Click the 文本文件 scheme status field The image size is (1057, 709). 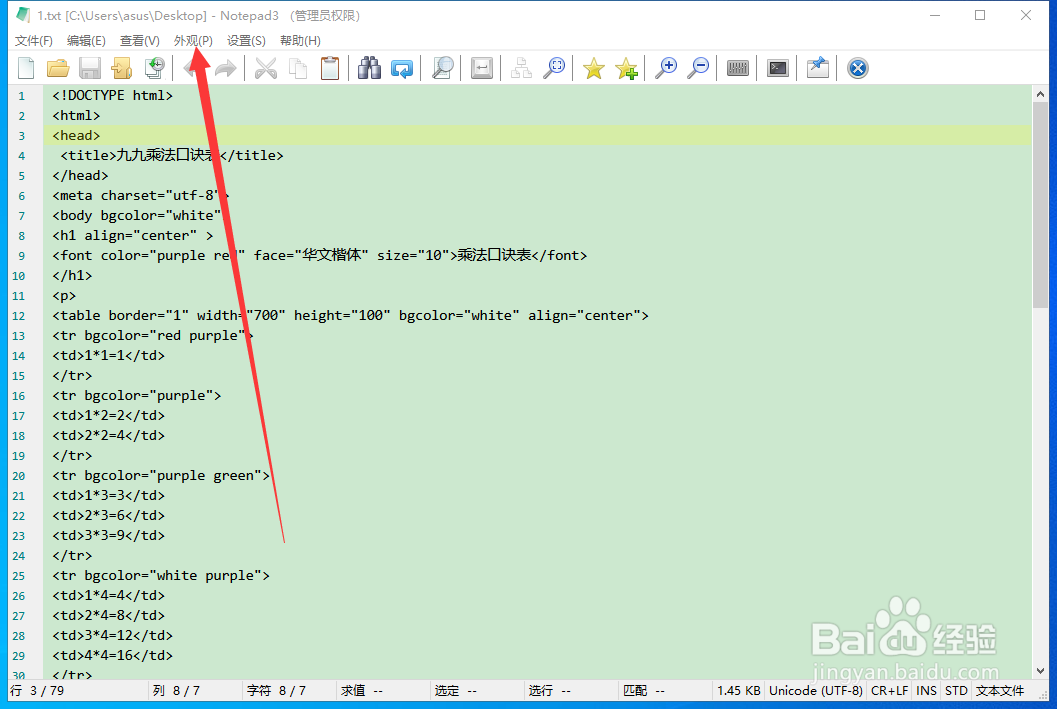click(1000, 690)
